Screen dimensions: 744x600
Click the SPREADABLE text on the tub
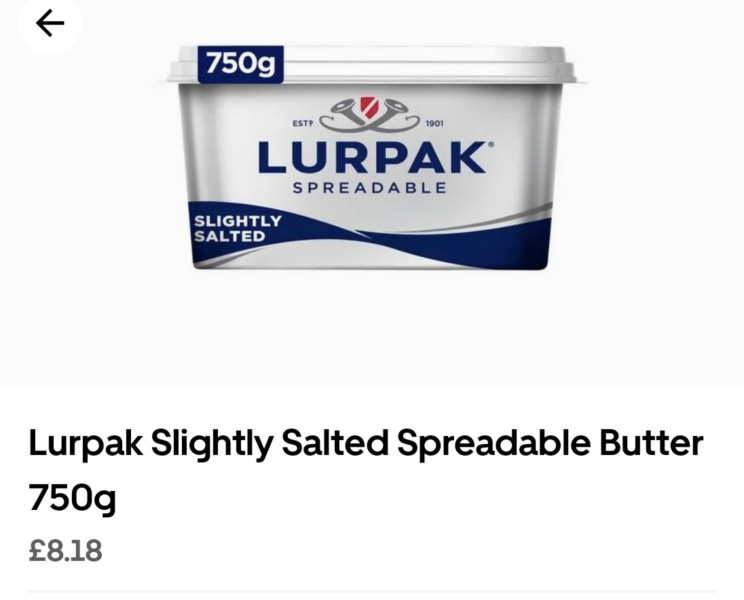click(x=370, y=188)
